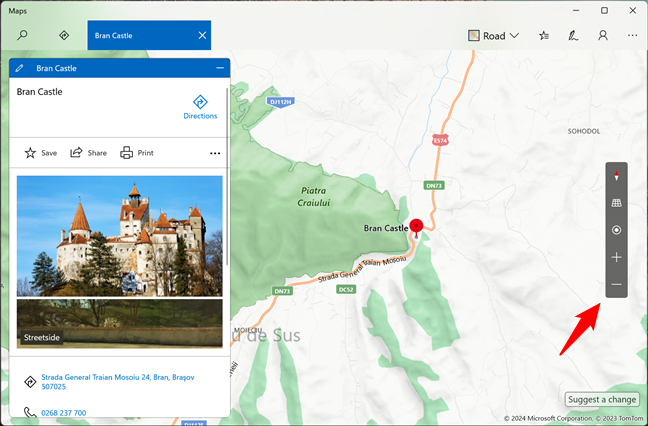Toggle the tilt map grid button
Screen dimensions: 648x426
616,203
